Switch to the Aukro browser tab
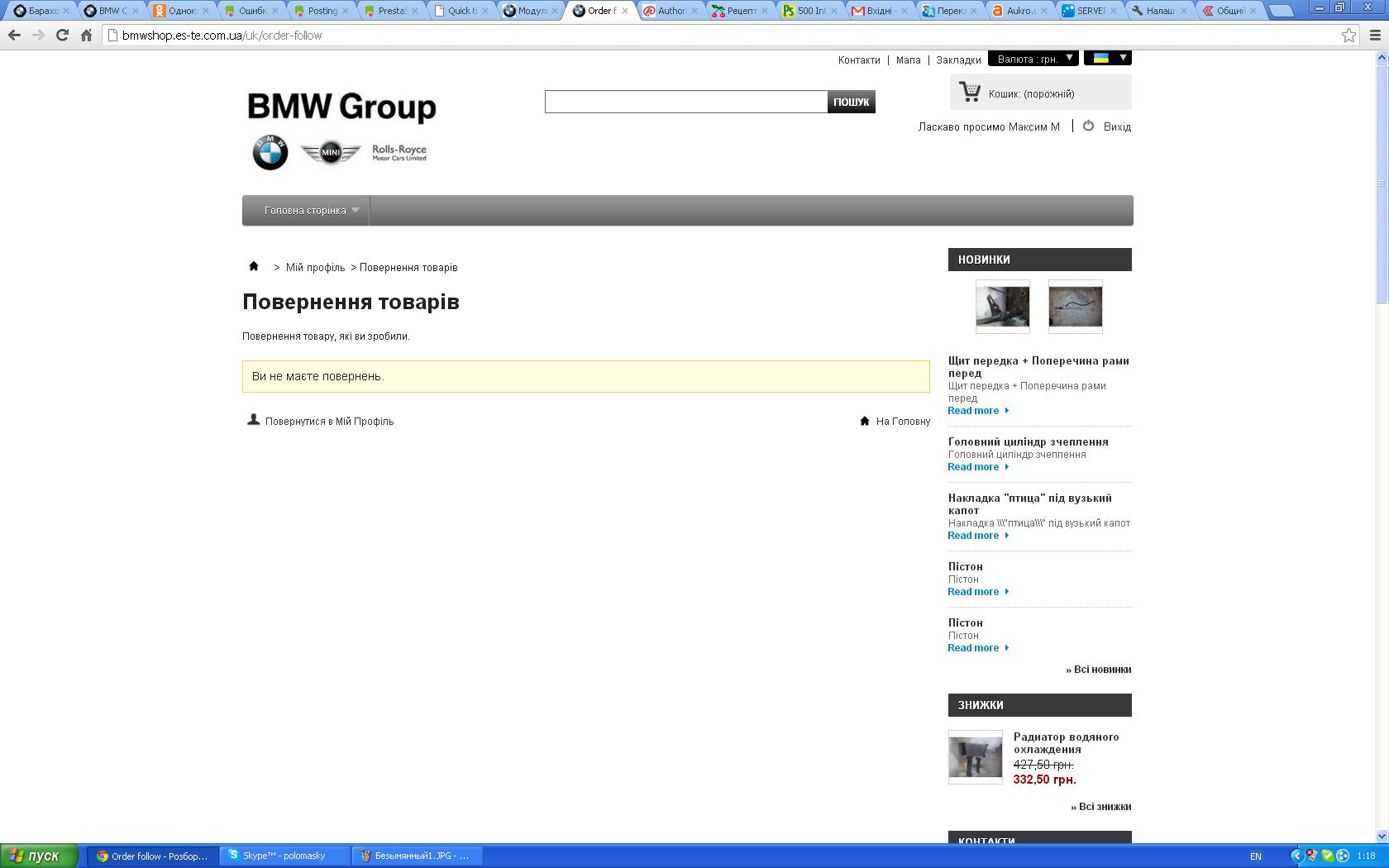Viewport: 1389px width, 868px height. (x=1019, y=11)
